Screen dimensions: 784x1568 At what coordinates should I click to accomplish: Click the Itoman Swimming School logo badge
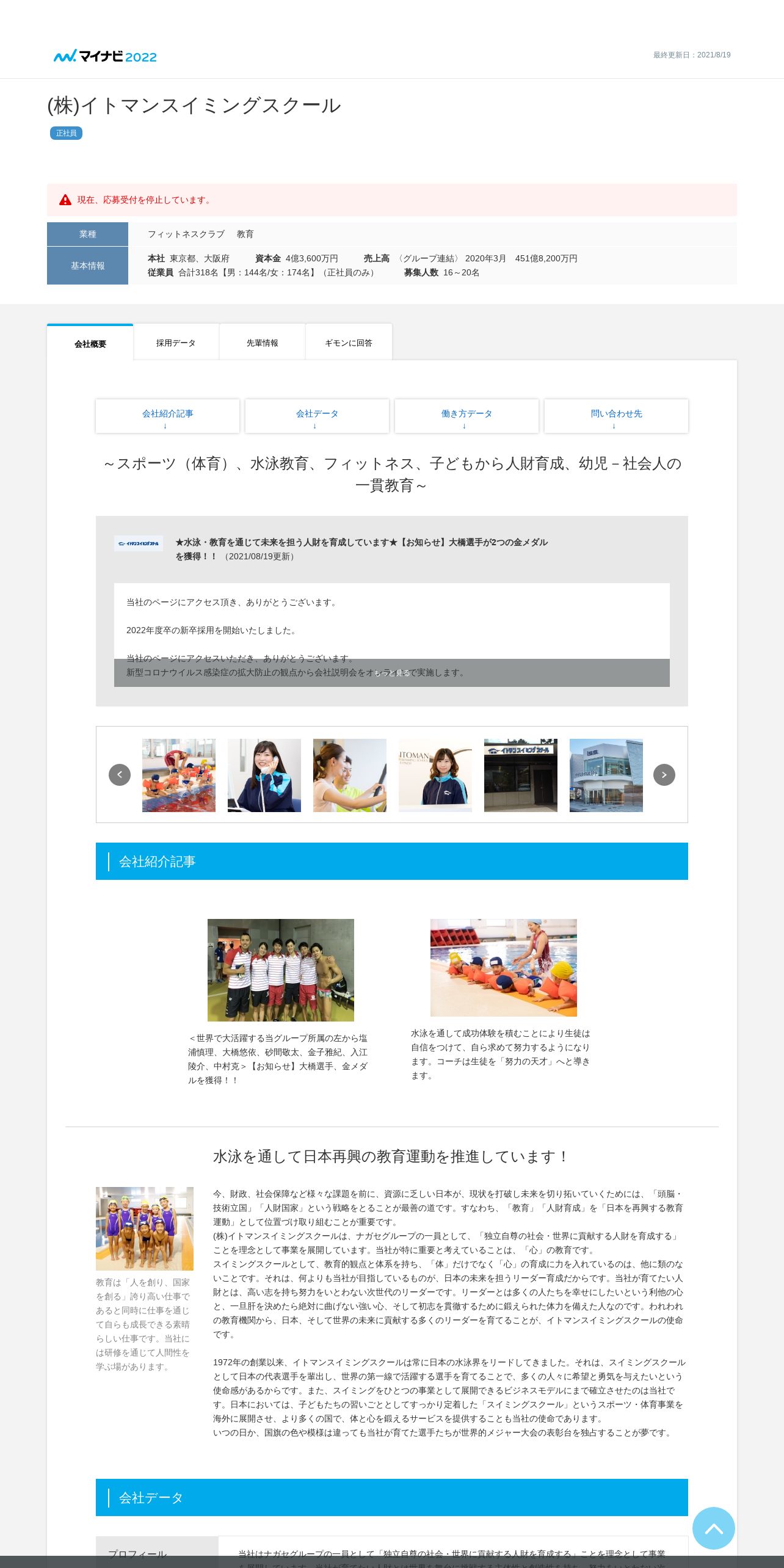[139, 543]
